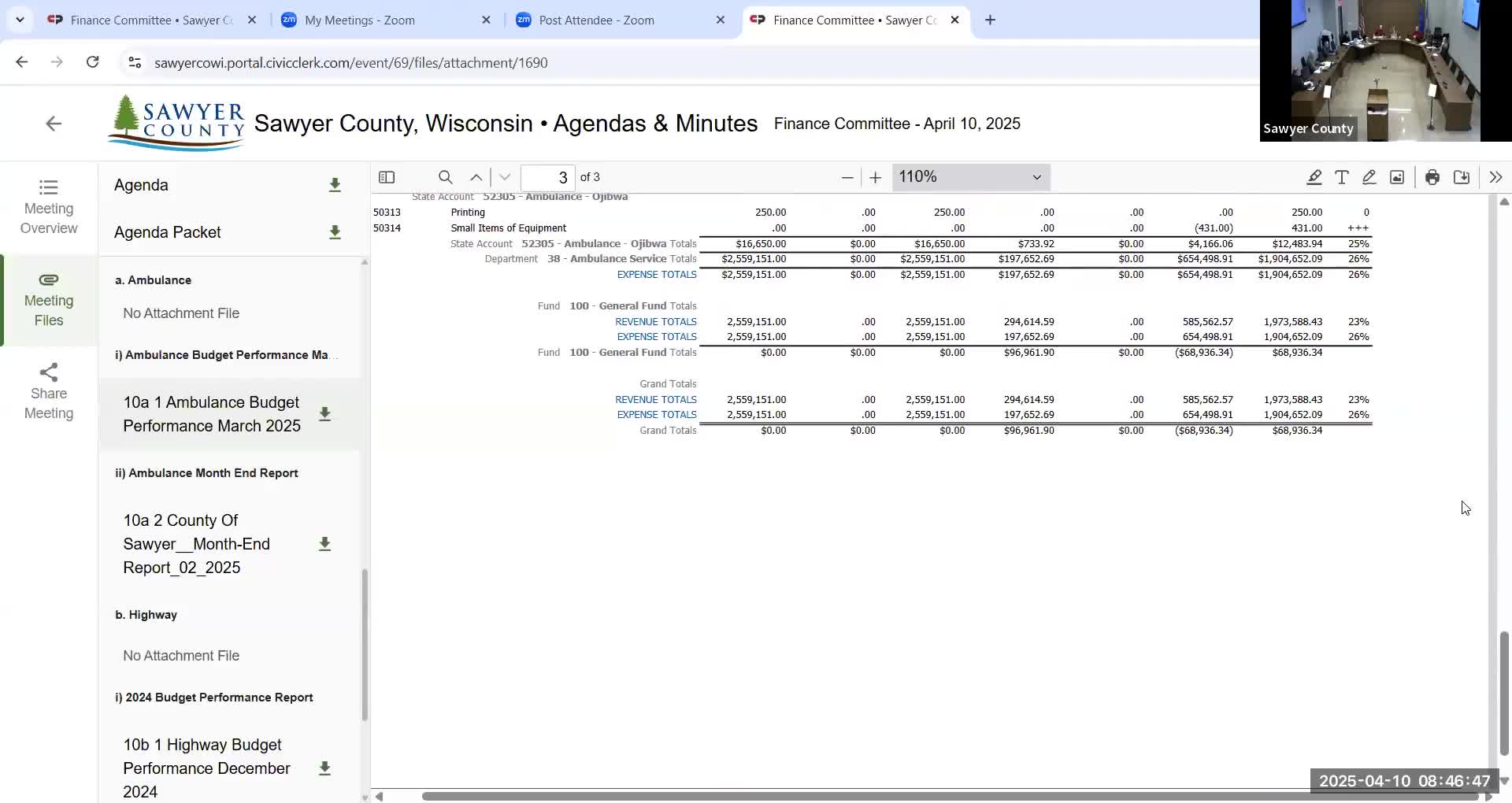Viewport: 1512px width, 803px height.
Task: Select the highlight tool
Action: [x=1314, y=177]
